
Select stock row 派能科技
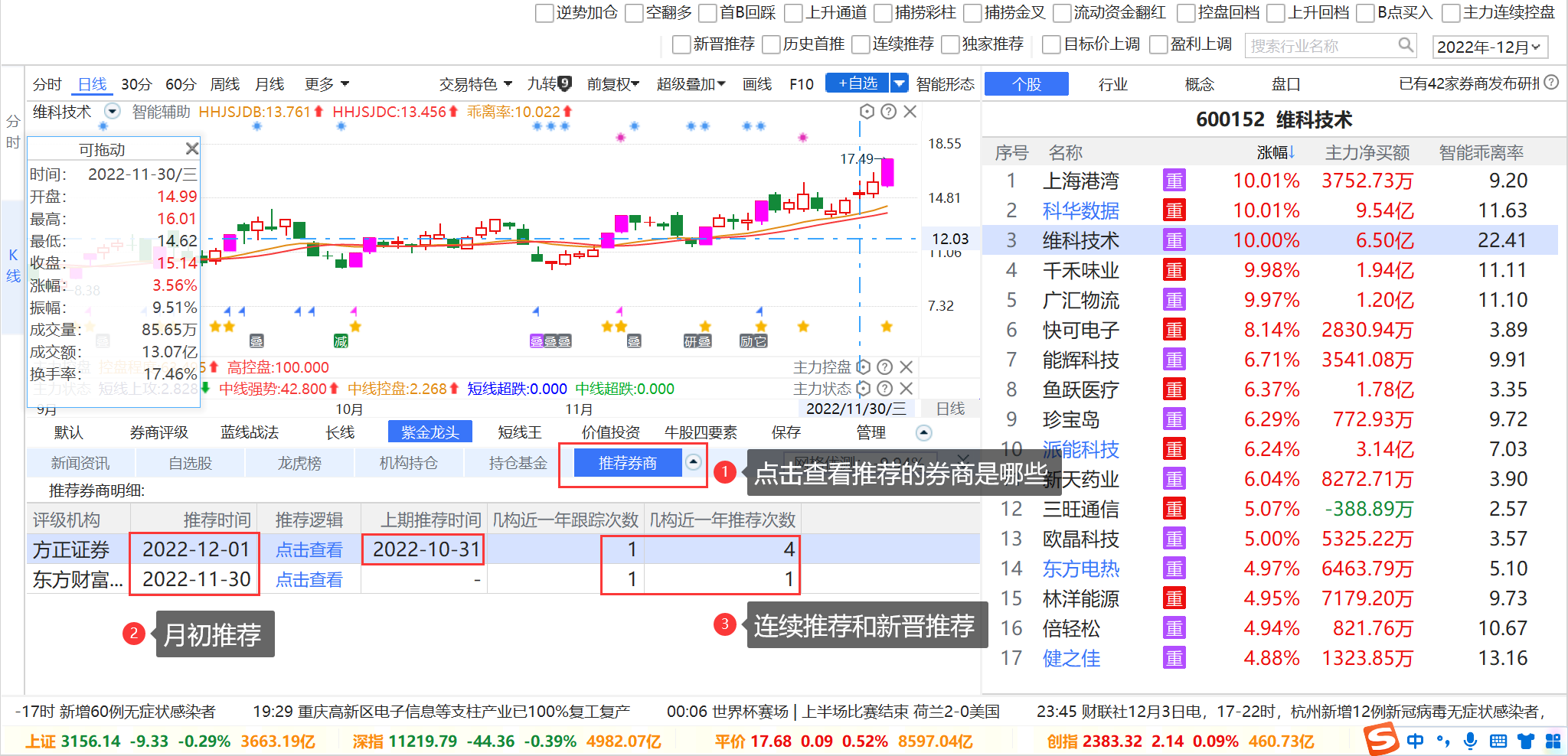[1270, 449]
